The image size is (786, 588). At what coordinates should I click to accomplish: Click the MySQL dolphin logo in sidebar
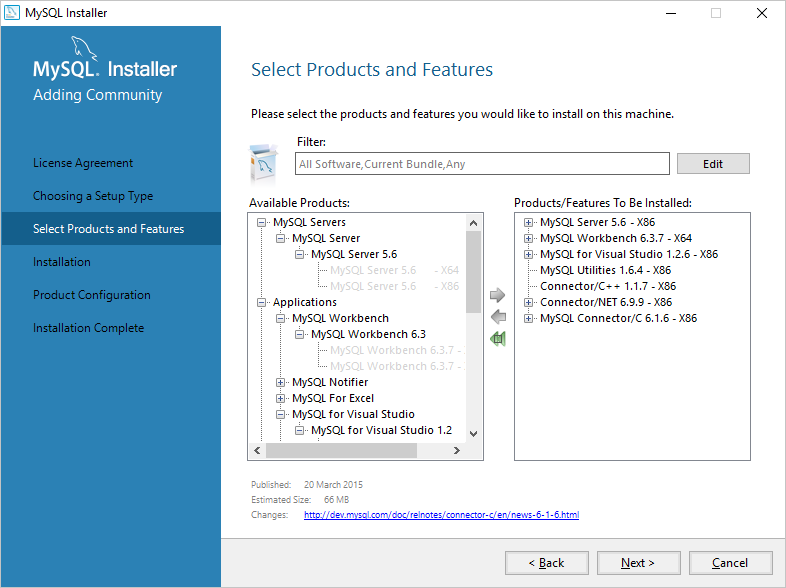(84, 48)
